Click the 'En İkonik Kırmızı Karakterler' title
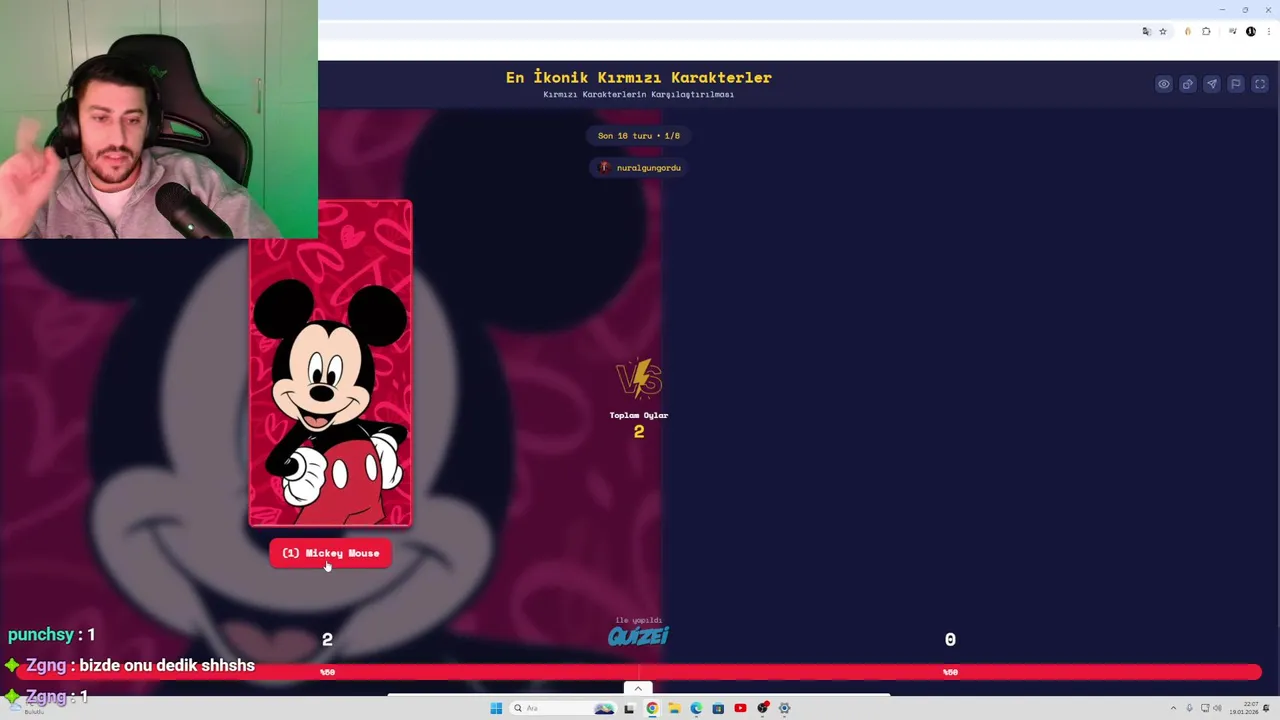This screenshot has width=1280, height=720. [x=639, y=77]
